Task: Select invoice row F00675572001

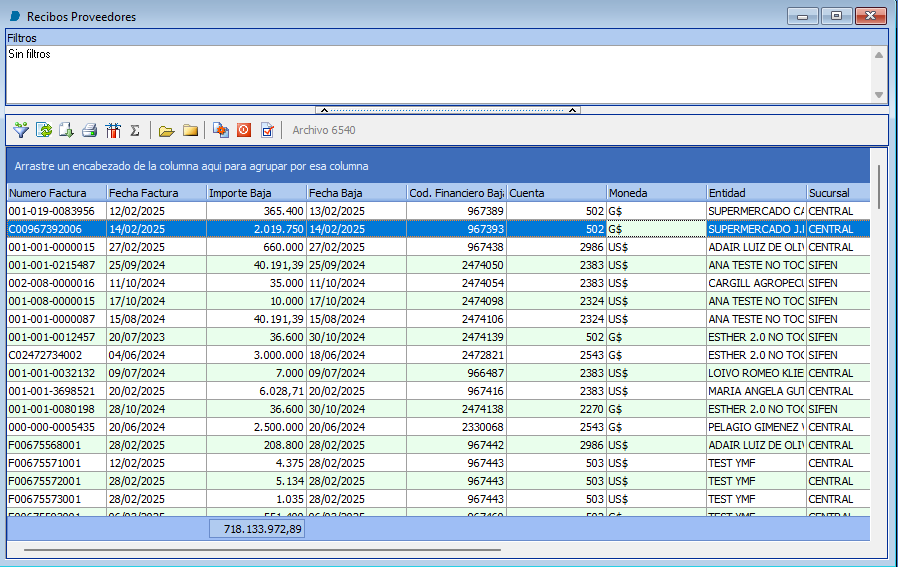Action: (x=438, y=481)
